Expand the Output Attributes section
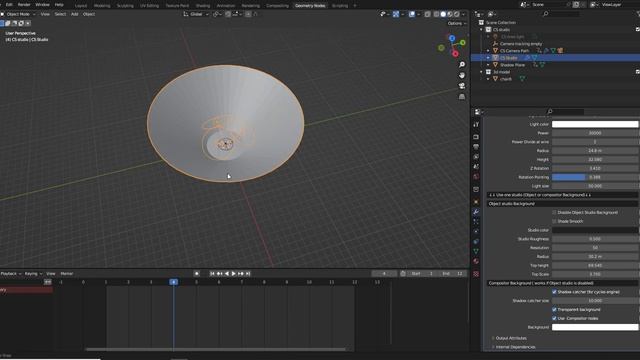Image resolution: width=640 pixels, height=360 pixels. 511,338
